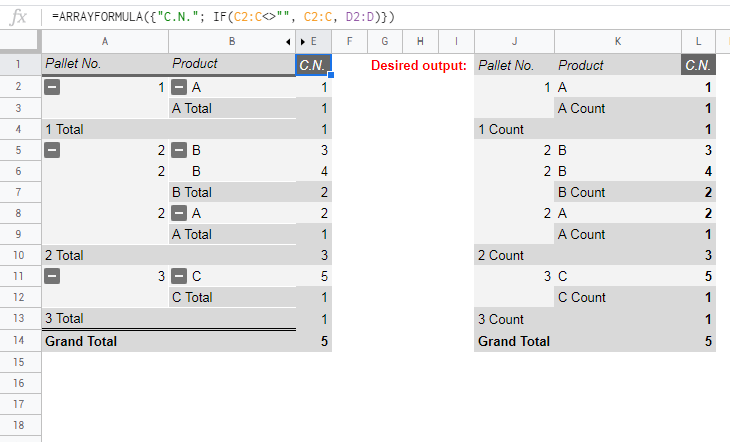Select column K header

coord(618,41)
